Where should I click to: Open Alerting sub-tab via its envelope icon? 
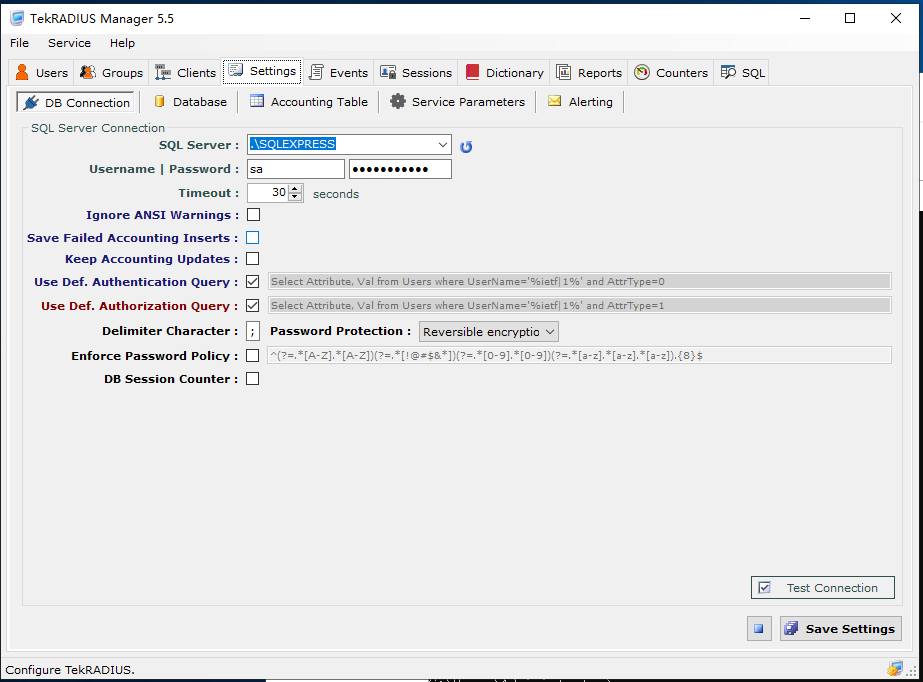(554, 101)
